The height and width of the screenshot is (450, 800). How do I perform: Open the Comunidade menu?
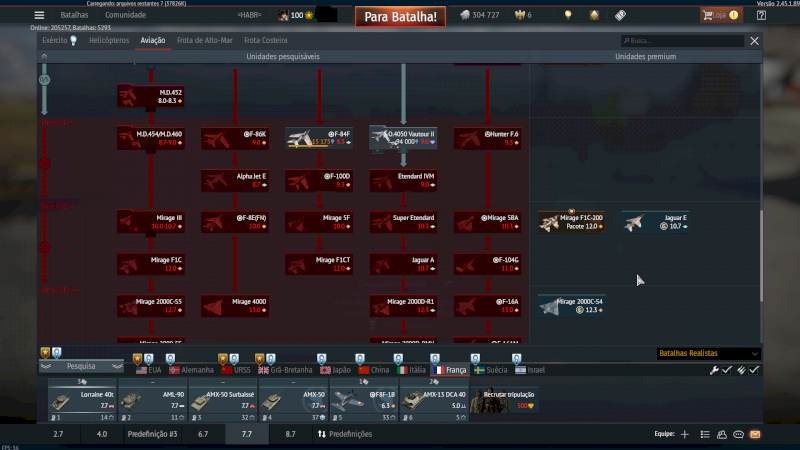point(126,15)
